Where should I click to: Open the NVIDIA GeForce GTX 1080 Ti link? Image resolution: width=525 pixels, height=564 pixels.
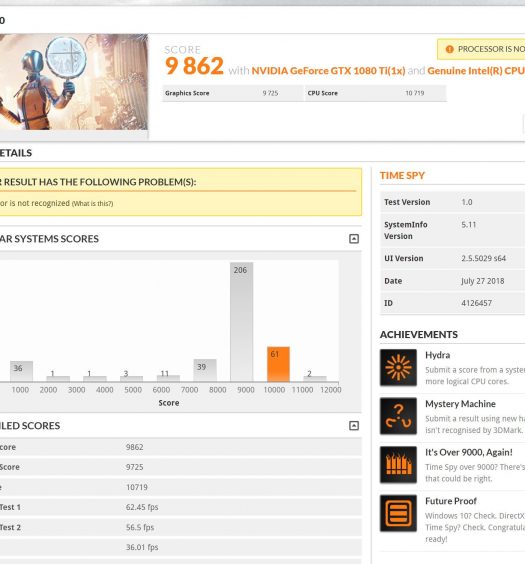pyautogui.click(x=328, y=71)
